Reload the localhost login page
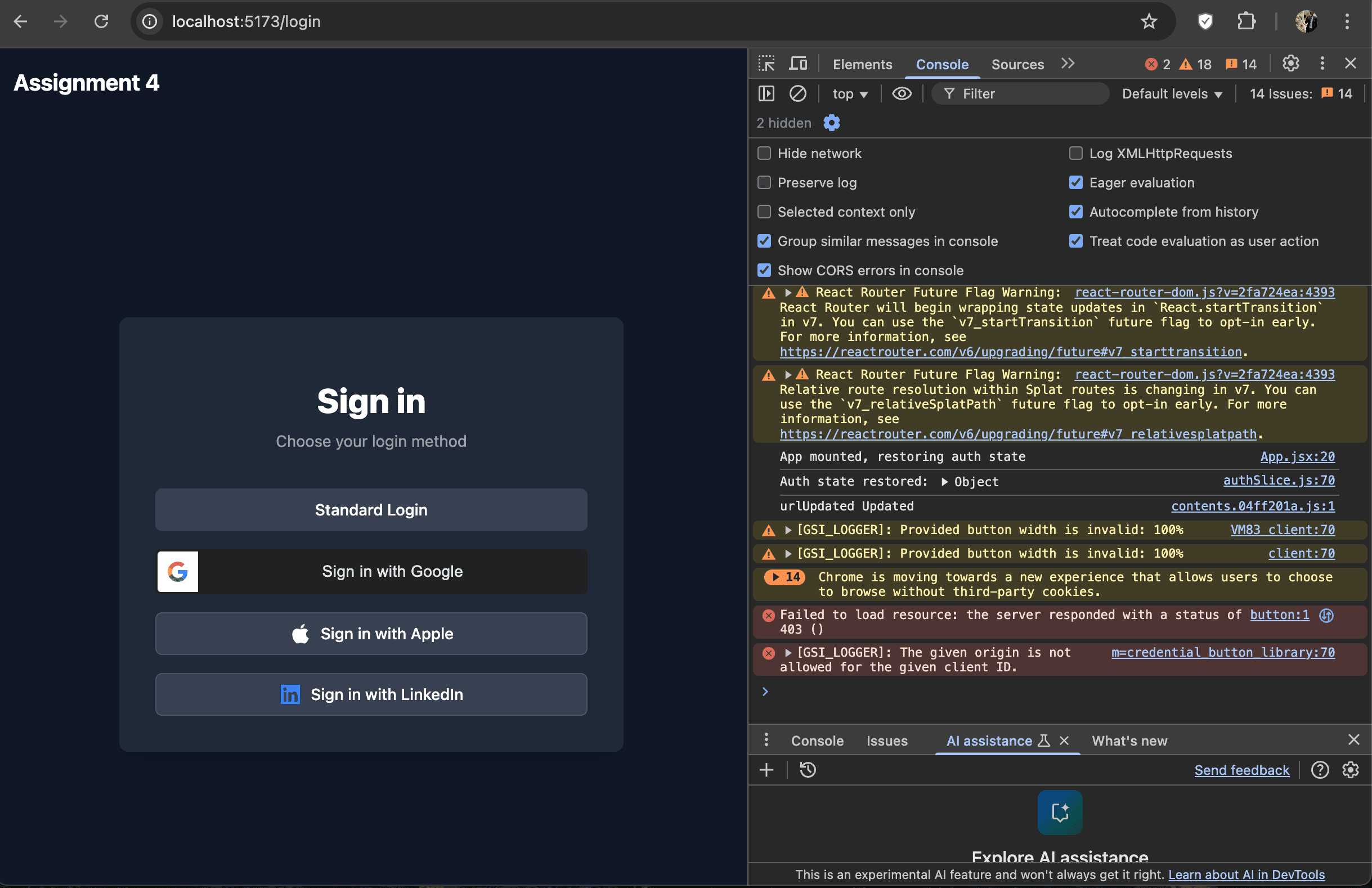Image resolution: width=1372 pixels, height=888 pixels. (x=101, y=22)
